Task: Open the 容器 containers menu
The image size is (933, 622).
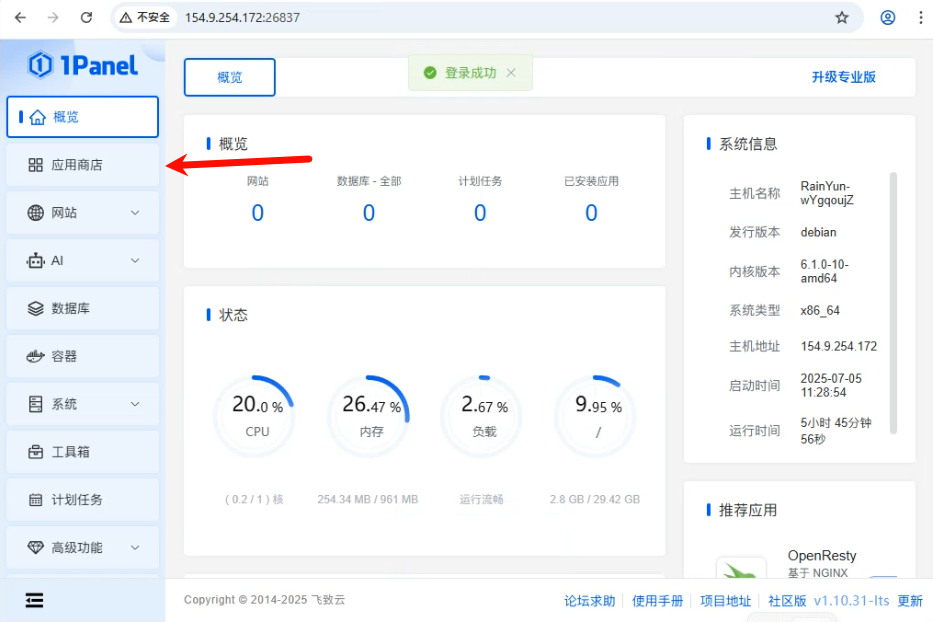Action: [83, 356]
